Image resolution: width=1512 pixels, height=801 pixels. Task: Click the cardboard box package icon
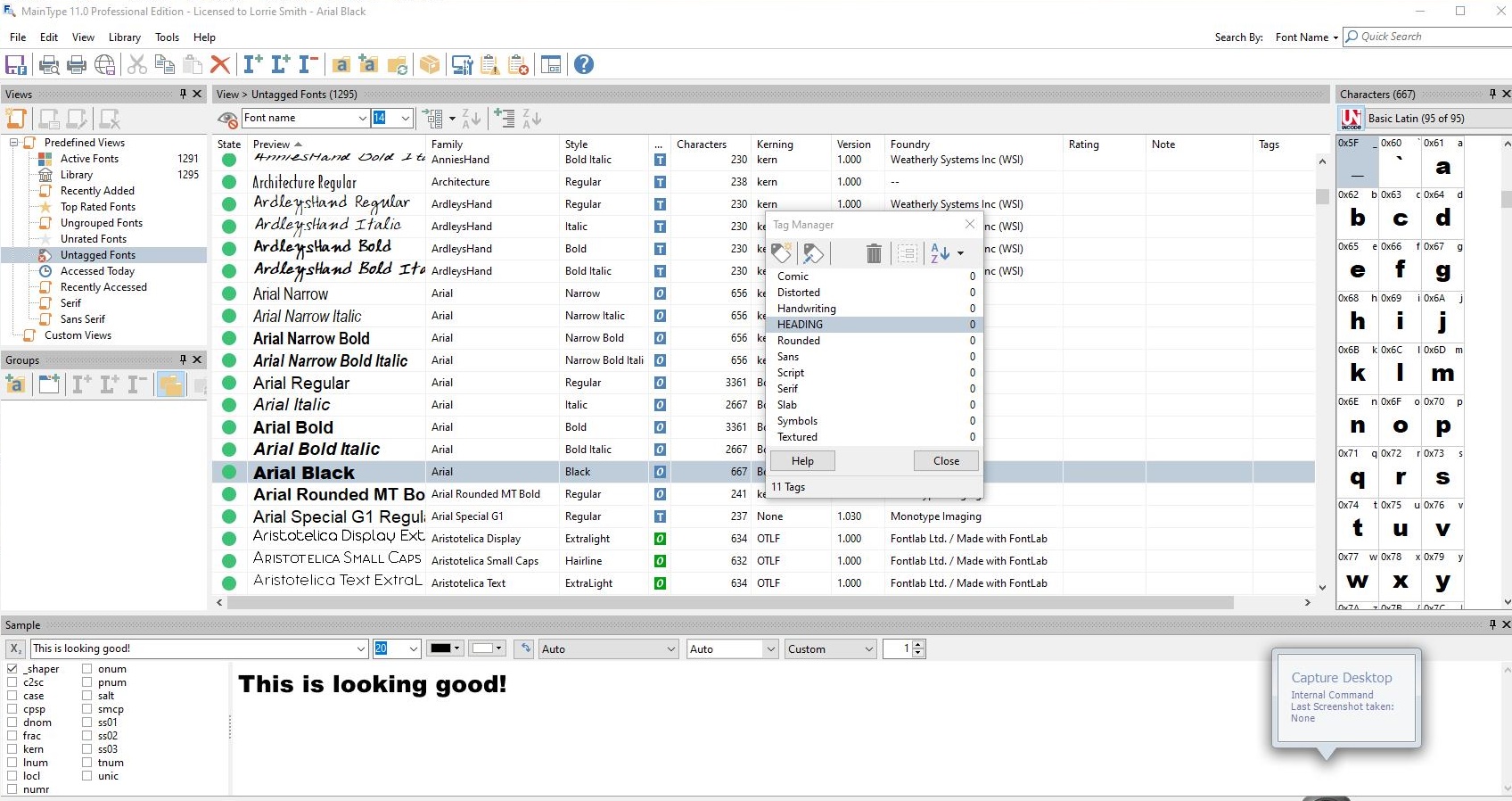click(x=430, y=64)
